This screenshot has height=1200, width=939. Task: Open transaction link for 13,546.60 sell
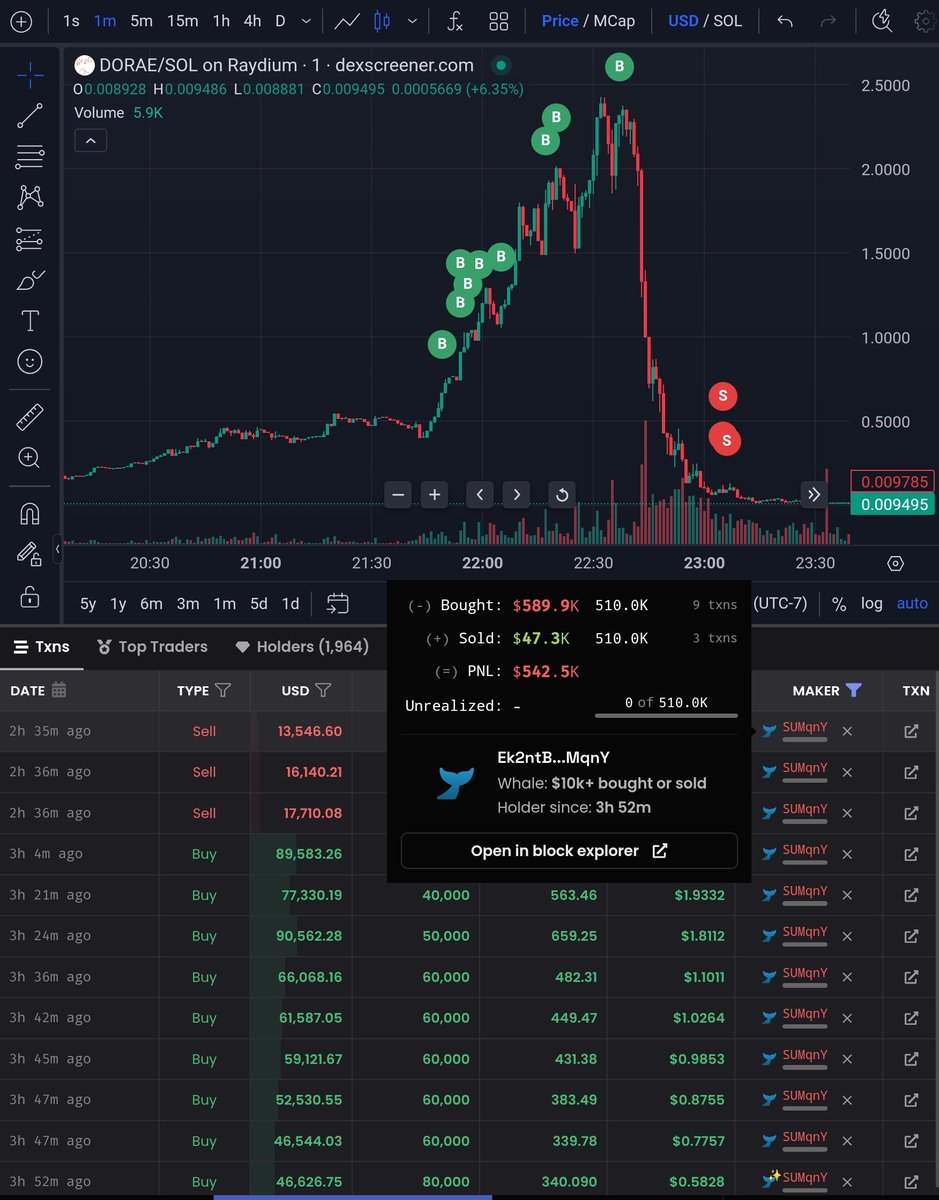911,731
